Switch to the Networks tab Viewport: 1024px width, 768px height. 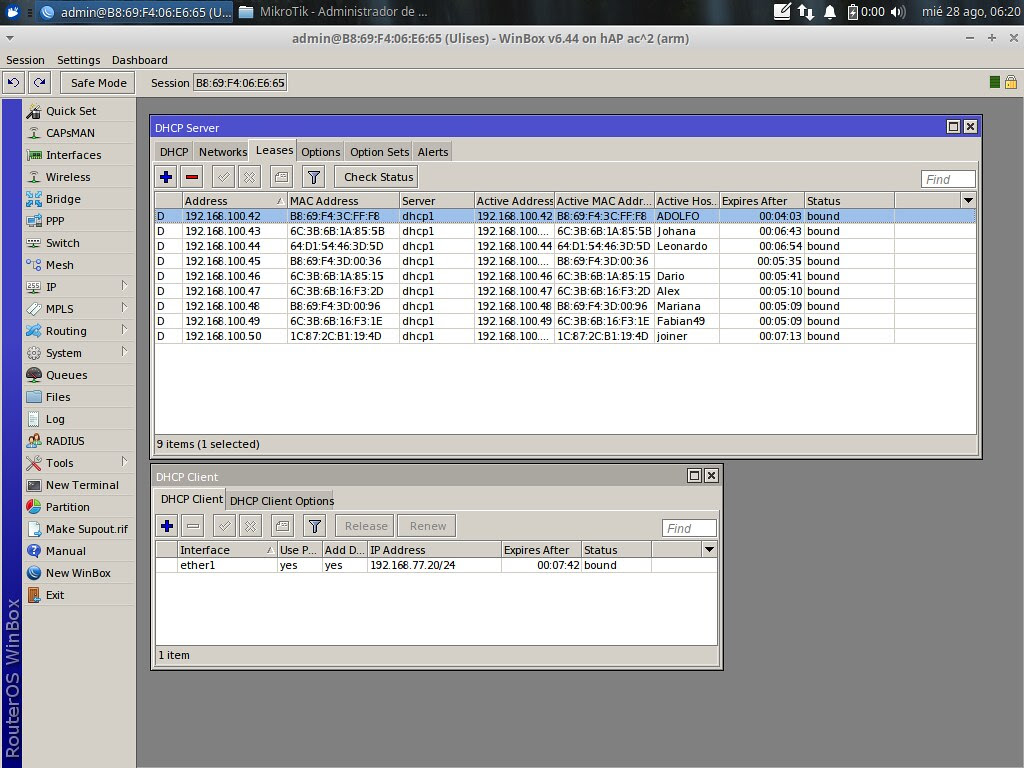[223, 152]
